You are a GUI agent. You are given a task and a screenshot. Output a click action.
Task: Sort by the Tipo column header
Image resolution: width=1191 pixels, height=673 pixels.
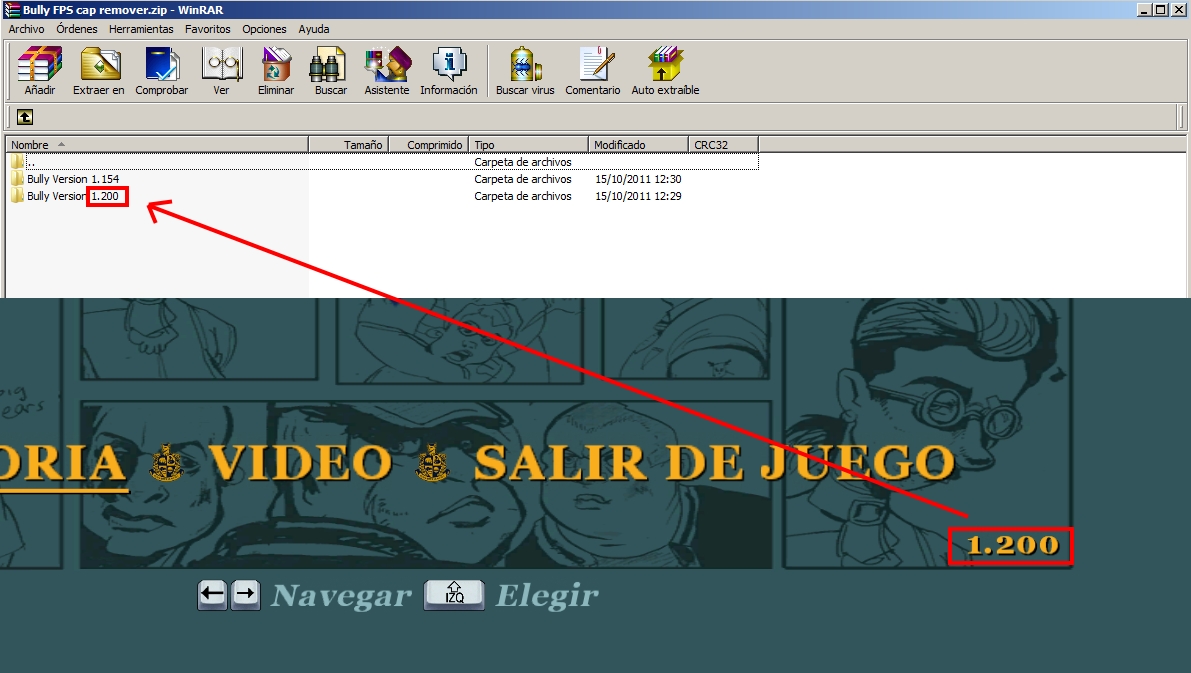[529, 144]
